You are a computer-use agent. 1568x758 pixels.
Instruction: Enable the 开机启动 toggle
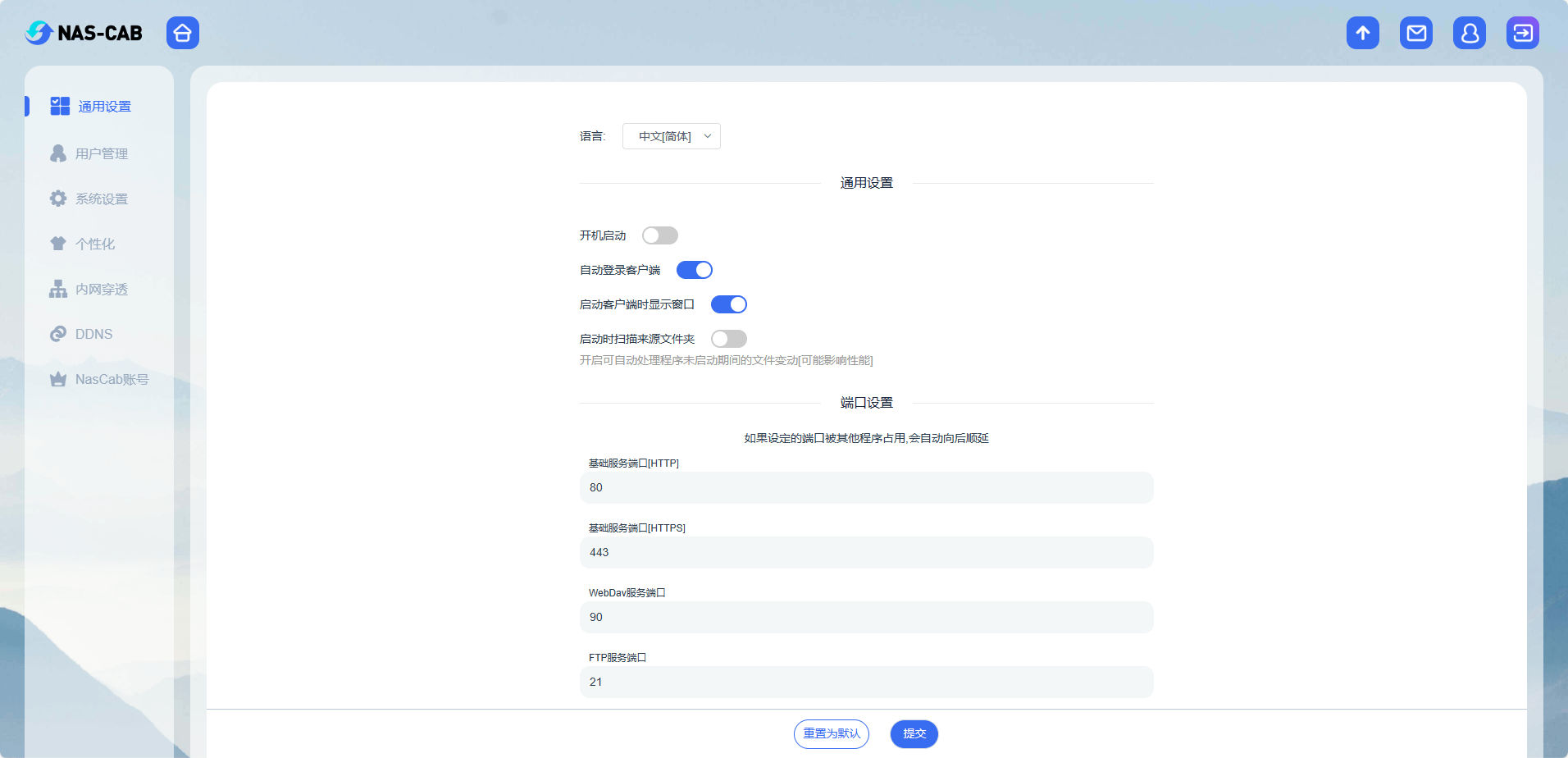coord(659,235)
